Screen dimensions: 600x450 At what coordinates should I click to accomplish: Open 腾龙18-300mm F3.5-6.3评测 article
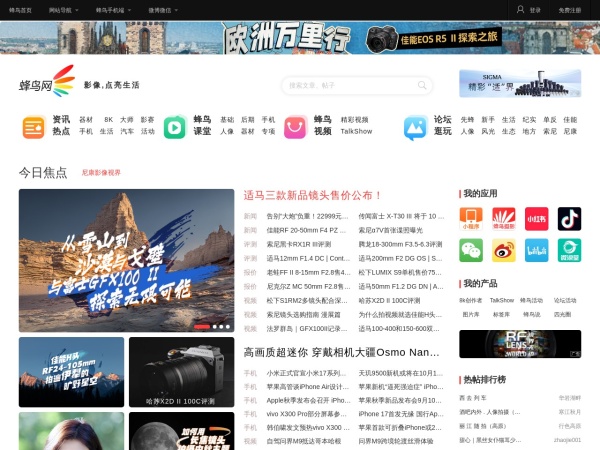[x=400, y=244]
